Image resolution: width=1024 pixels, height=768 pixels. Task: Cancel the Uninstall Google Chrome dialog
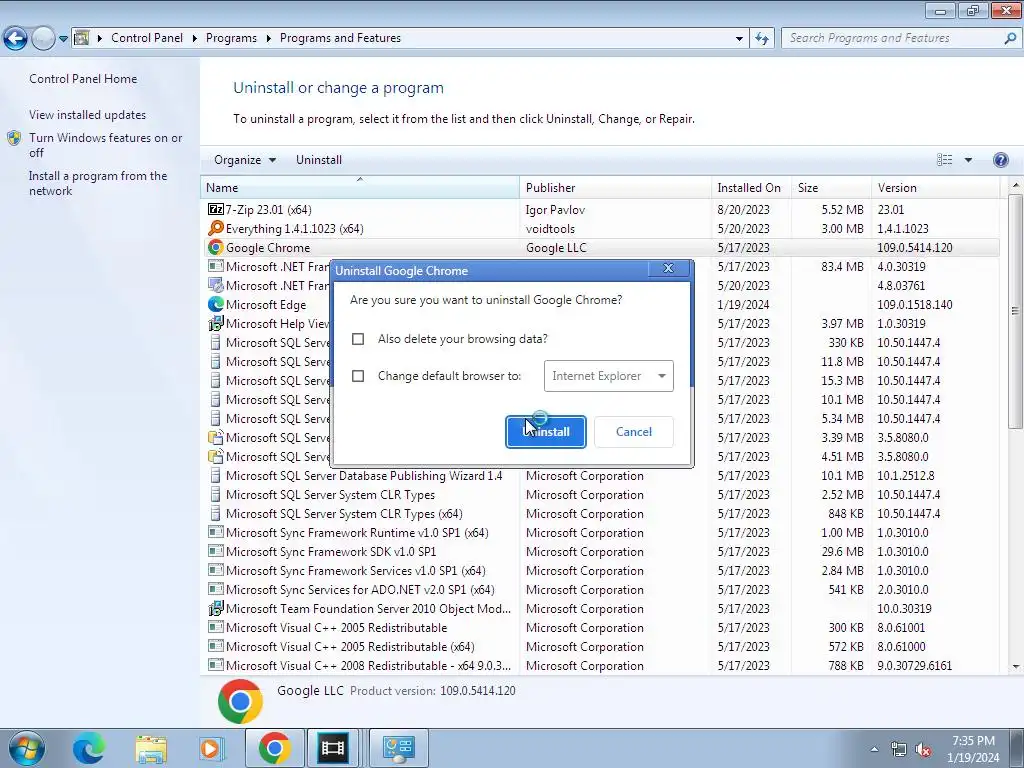tap(633, 432)
